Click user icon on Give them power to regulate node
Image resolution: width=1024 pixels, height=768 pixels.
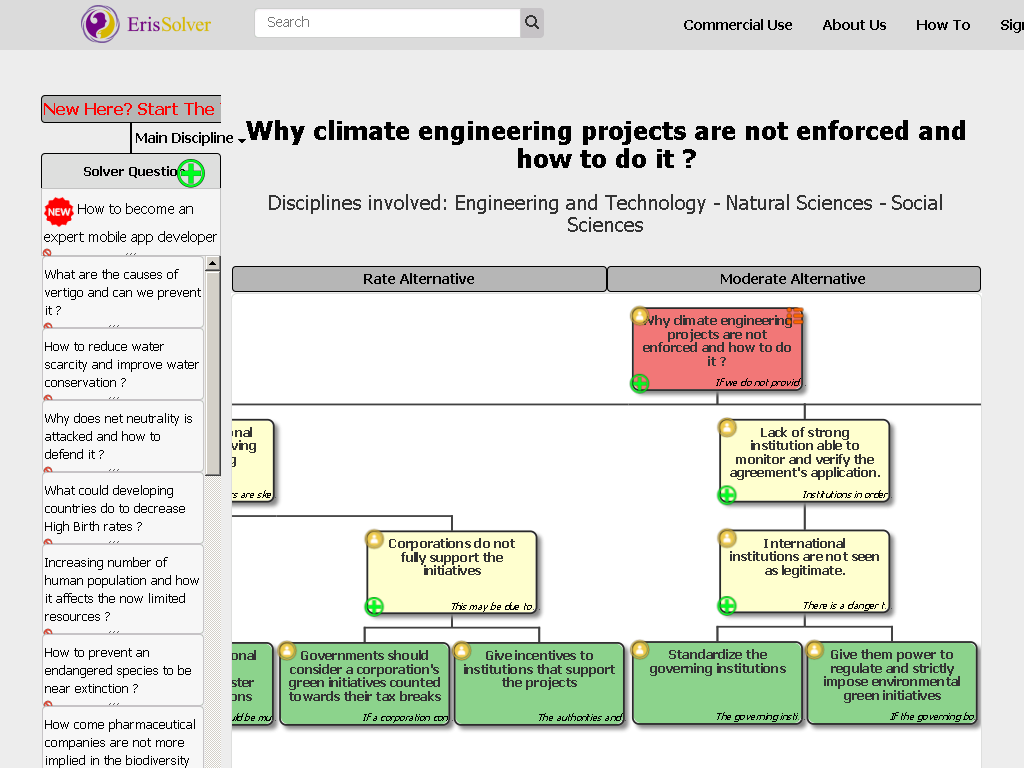click(814, 650)
